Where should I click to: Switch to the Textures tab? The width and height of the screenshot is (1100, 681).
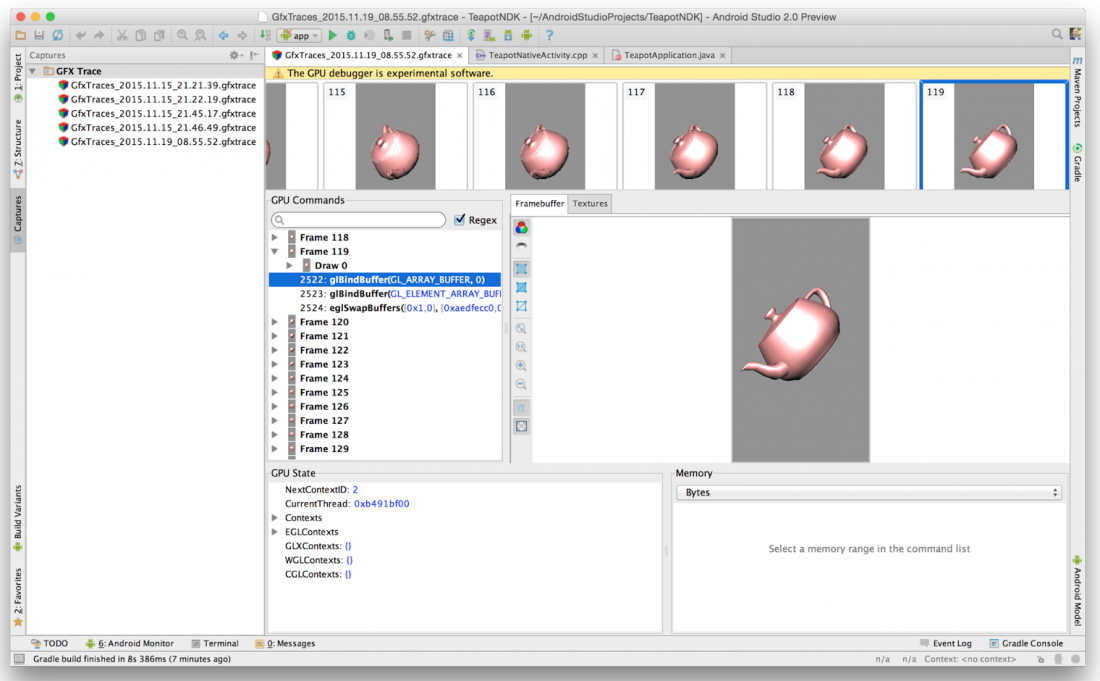tap(590, 203)
